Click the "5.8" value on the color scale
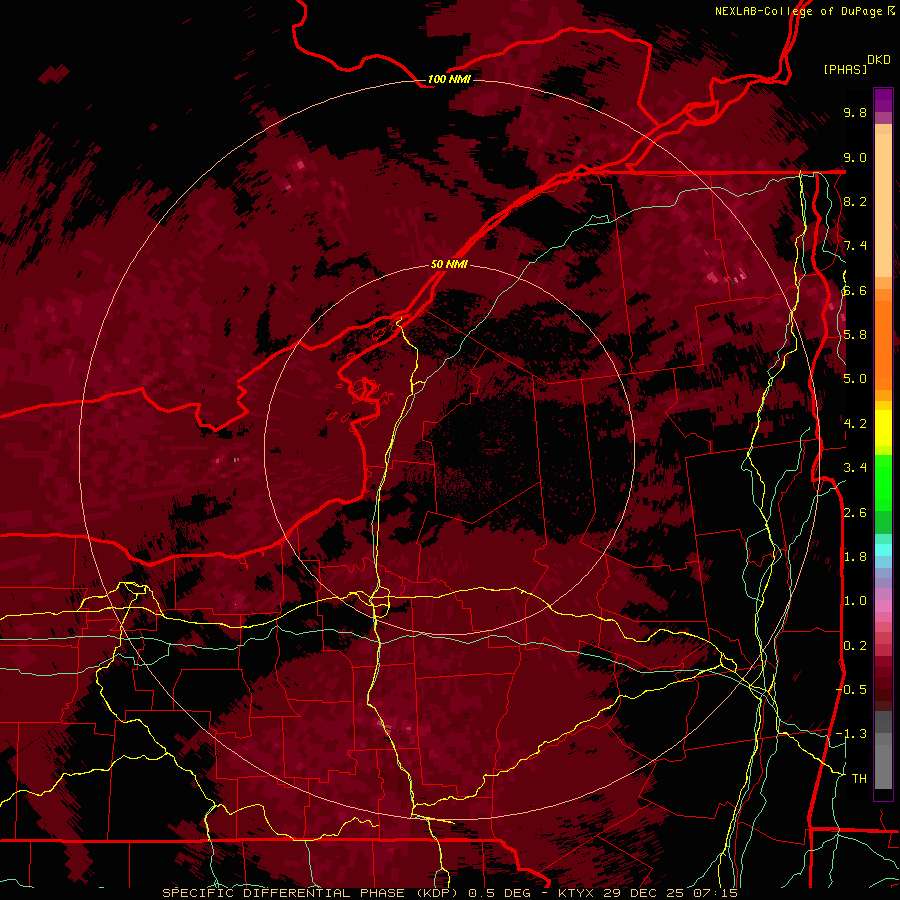The width and height of the screenshot is (900, 900). (x=855, y=335)
